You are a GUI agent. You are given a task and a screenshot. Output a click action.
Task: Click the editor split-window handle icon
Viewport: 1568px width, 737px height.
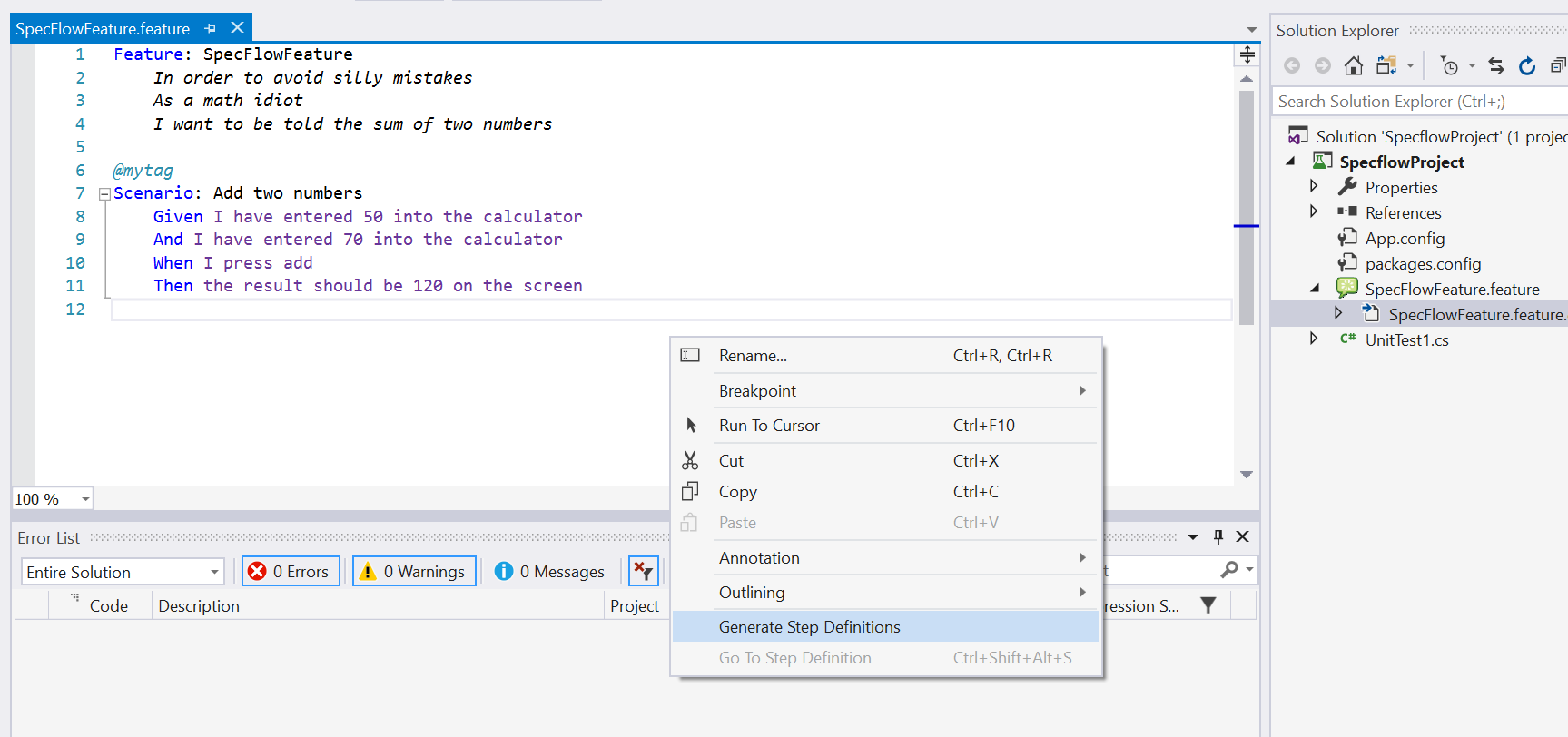click(x=1247, y=54)
